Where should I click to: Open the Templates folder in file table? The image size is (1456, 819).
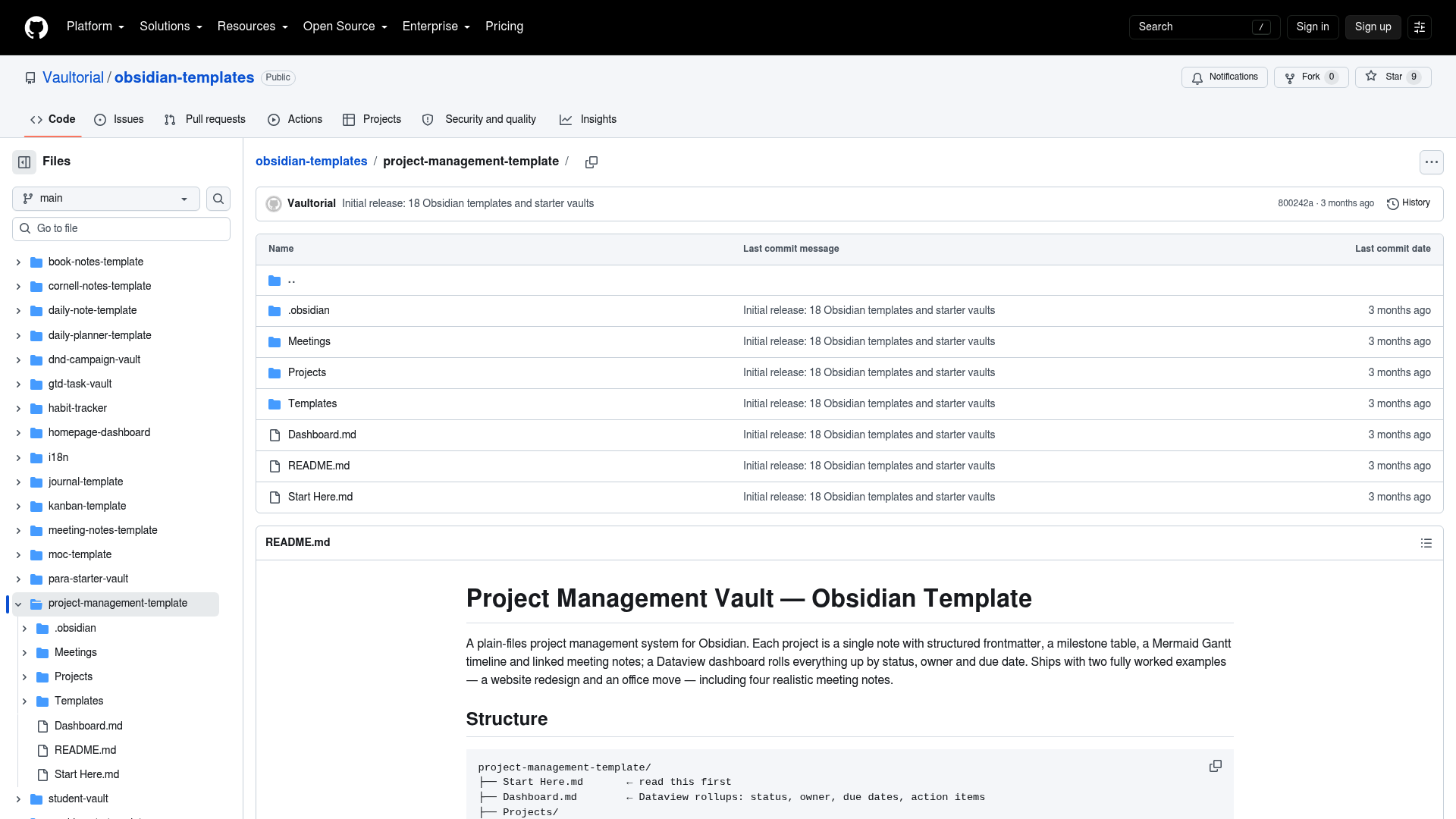tap(312, 404)
